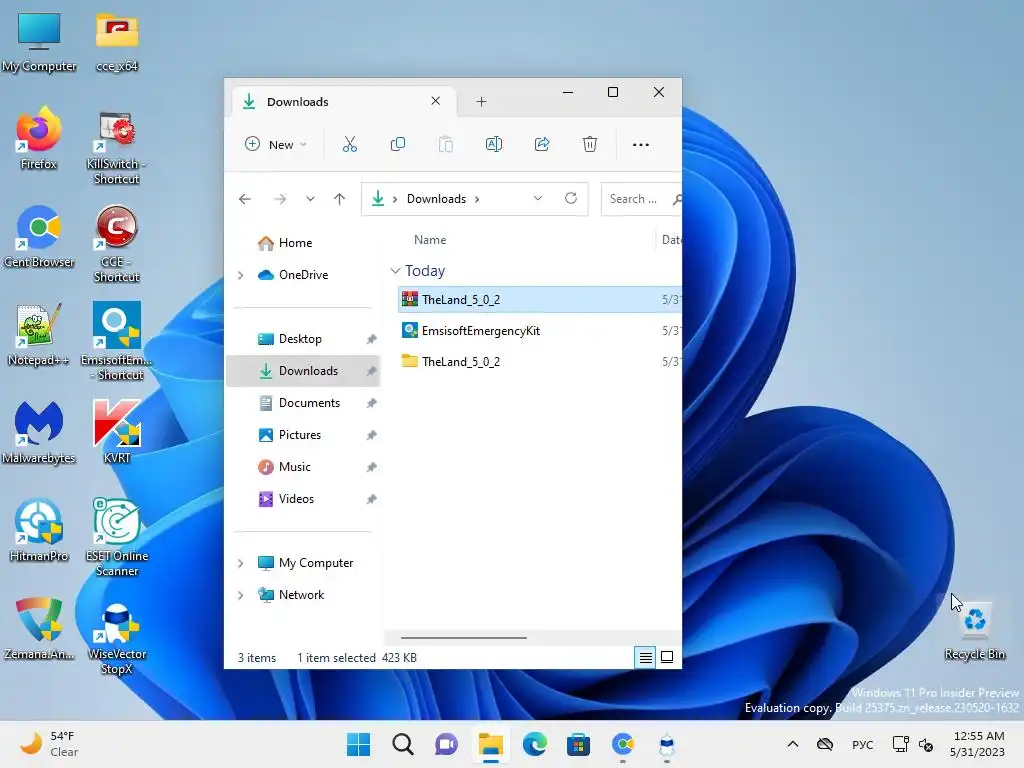Select the ESET Online Scanner desktop icon
The image size is (1024, 768).
[x=117, y=537]
